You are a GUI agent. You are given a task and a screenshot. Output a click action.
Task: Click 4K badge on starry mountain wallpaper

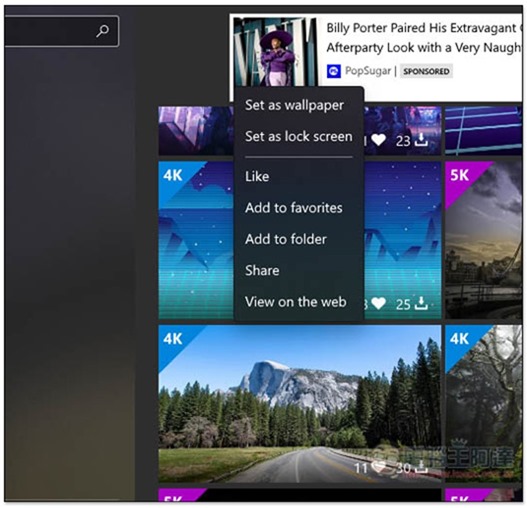[x=173, y=175]
